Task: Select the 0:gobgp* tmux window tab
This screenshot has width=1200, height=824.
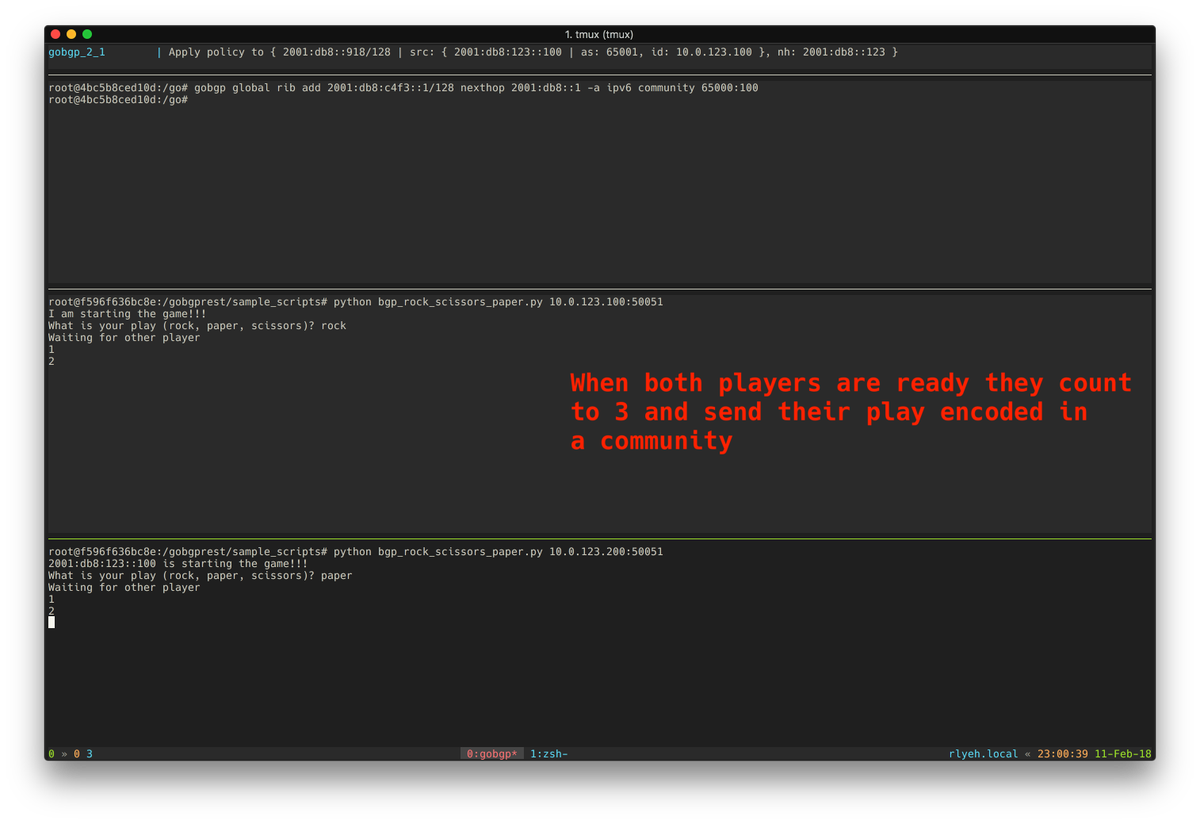Action: click(492, 753)
